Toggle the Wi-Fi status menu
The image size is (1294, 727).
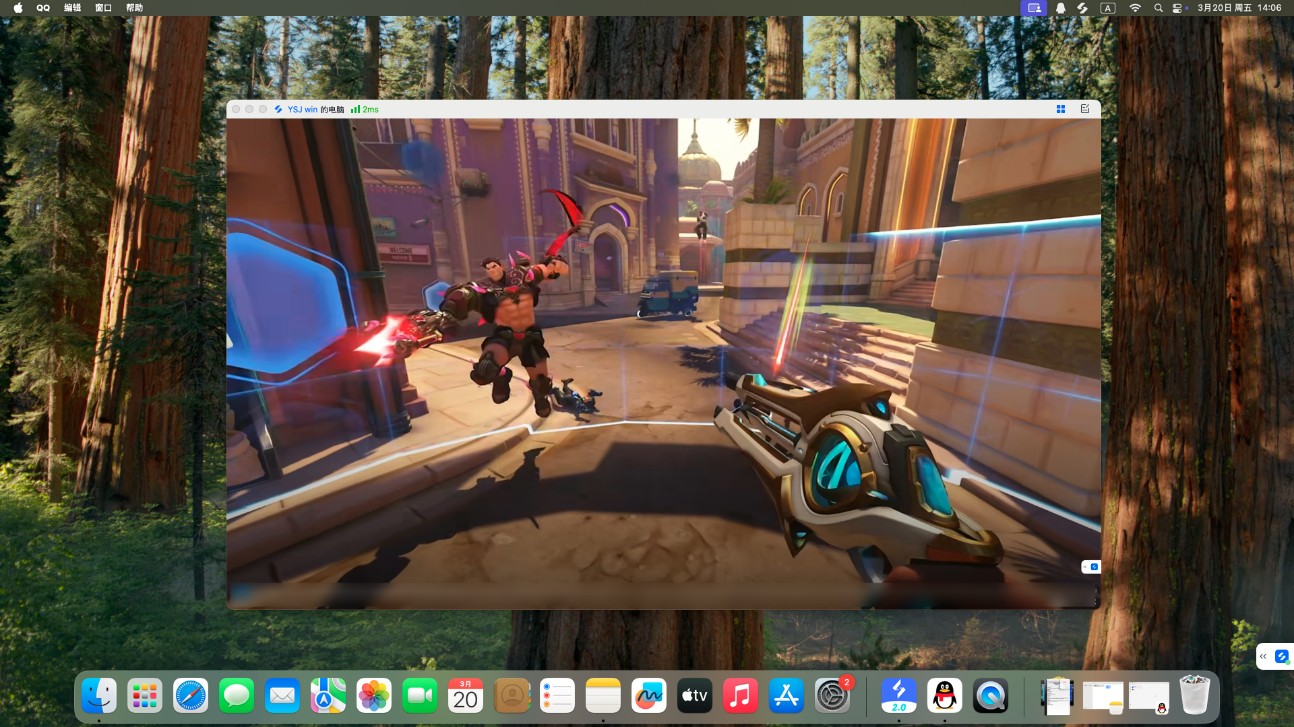1135,8
